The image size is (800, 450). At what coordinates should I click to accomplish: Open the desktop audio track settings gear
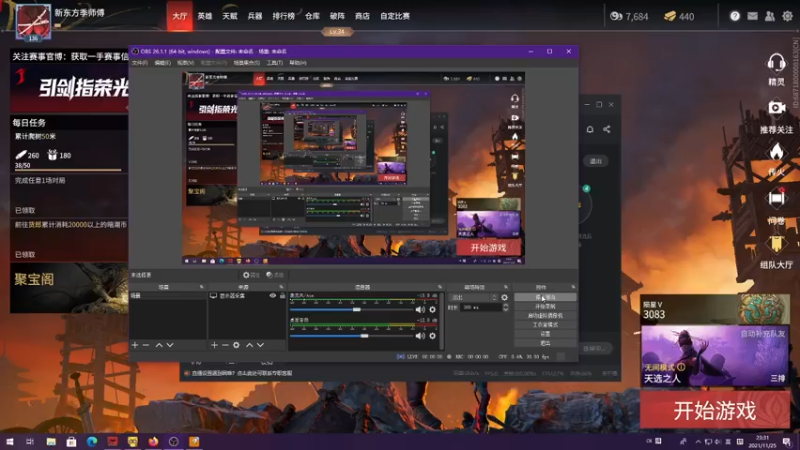coord(433,336)
